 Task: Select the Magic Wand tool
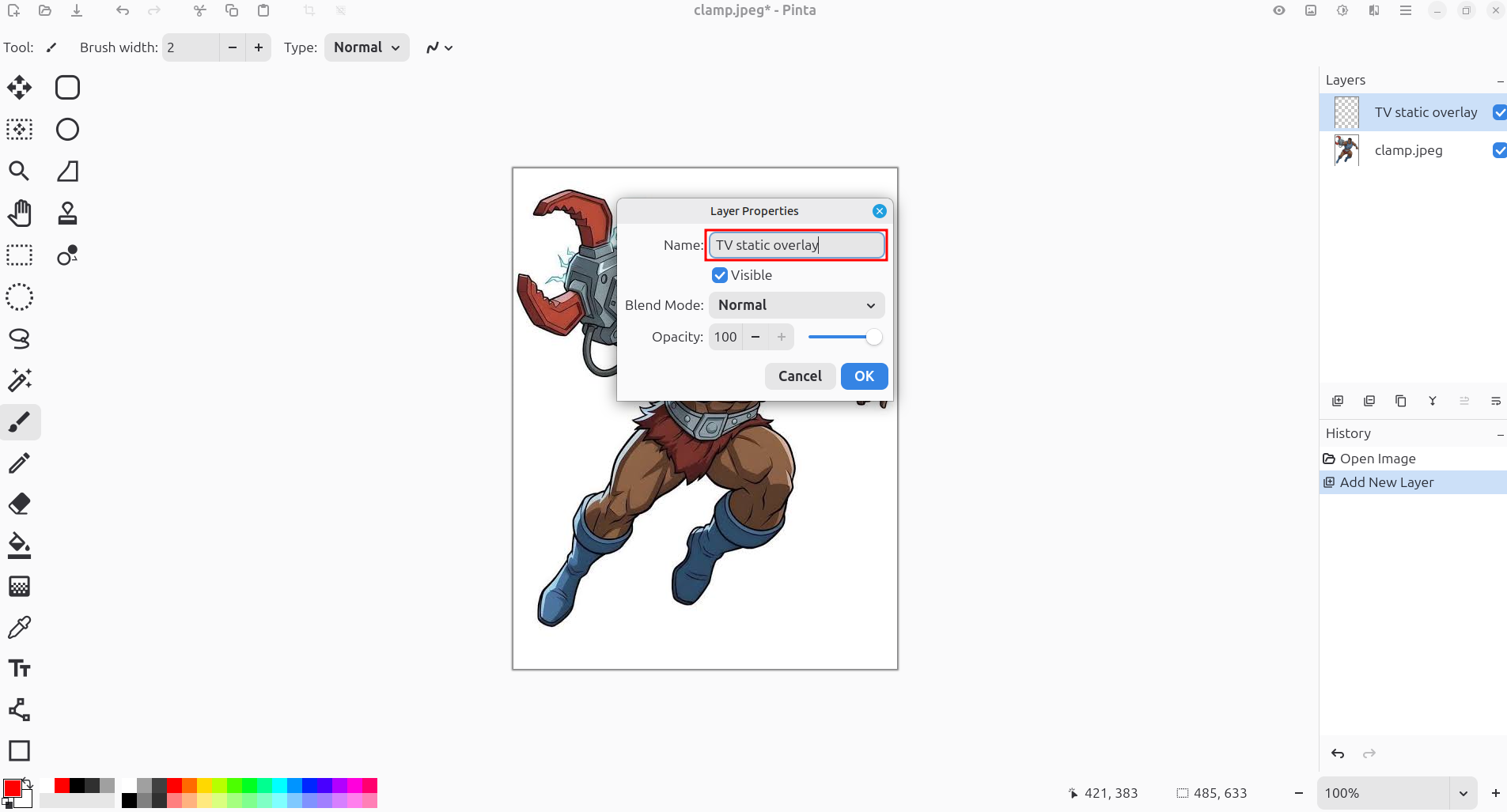tap(20, 380)
